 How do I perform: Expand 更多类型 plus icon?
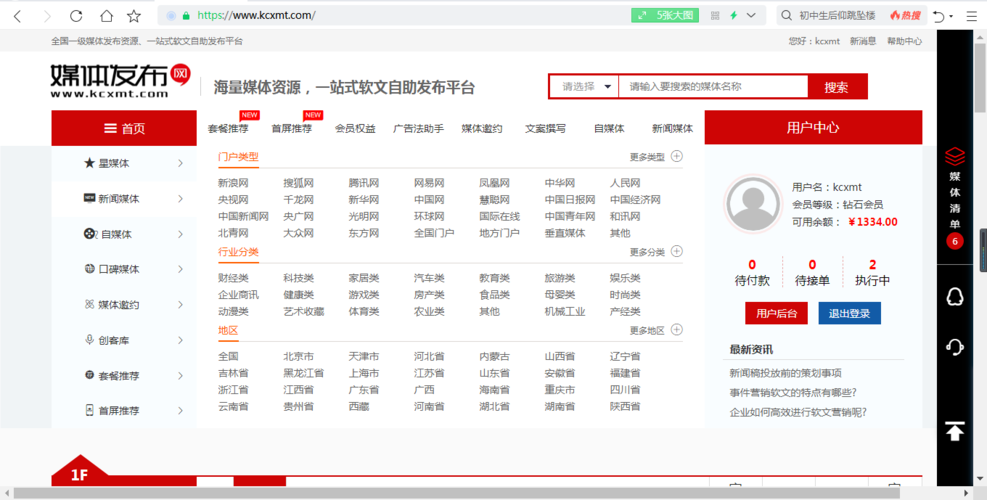point(677,156)
